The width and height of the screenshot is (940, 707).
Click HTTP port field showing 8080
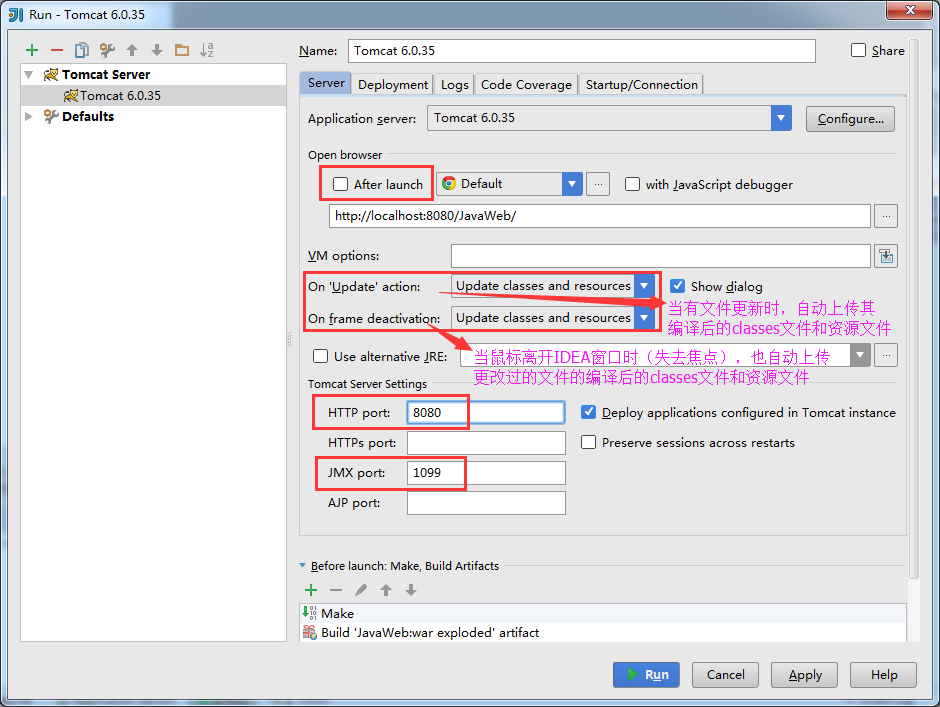(486, 413)
